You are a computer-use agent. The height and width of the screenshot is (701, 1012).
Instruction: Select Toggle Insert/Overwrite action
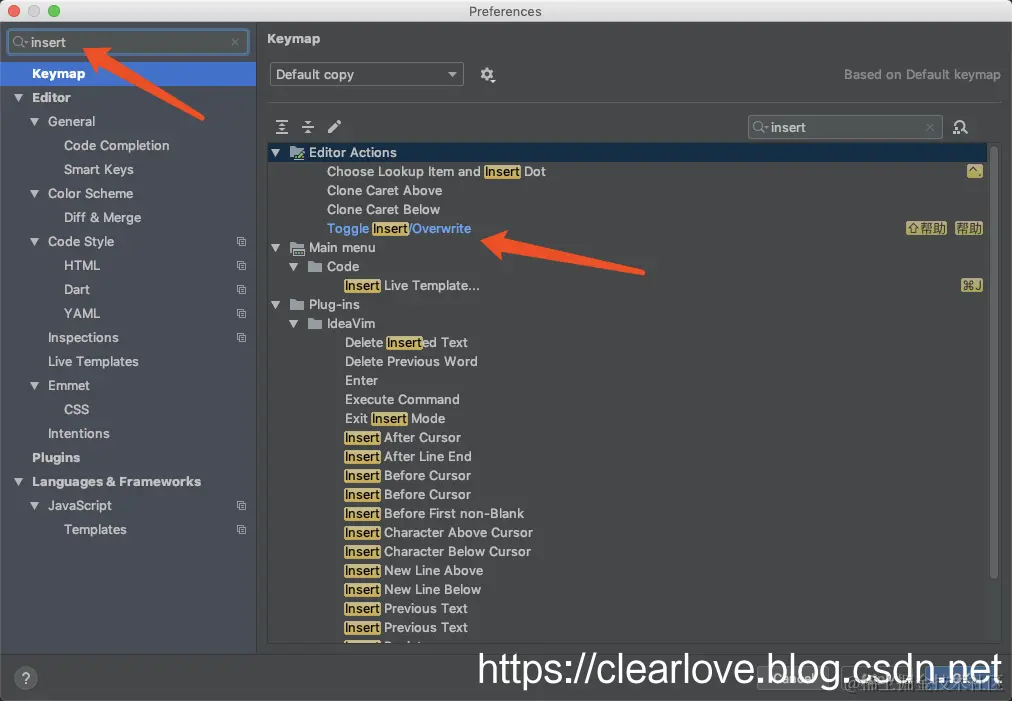coord(399,229)
